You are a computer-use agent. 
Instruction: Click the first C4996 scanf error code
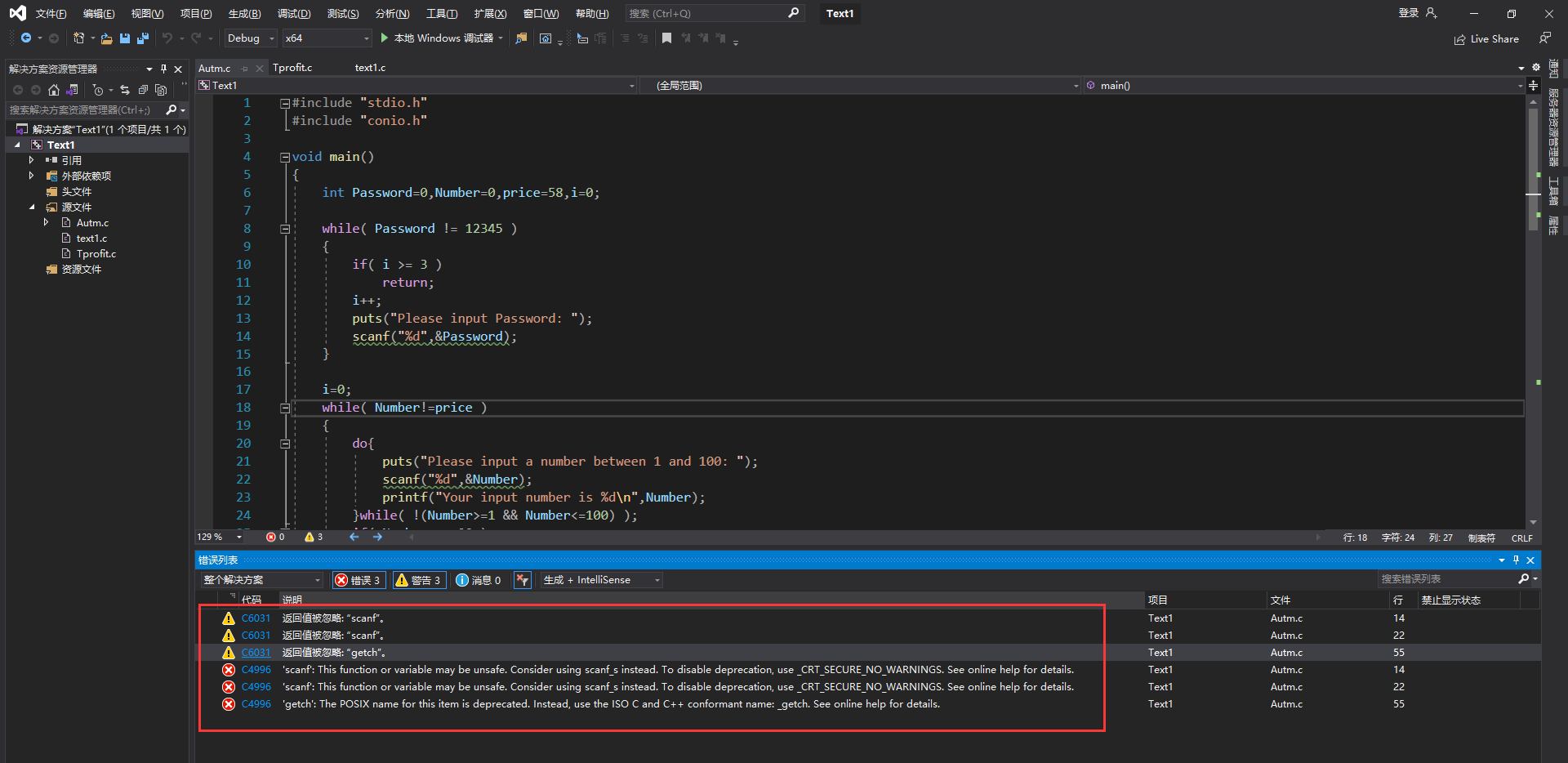[x=256, y=670]
